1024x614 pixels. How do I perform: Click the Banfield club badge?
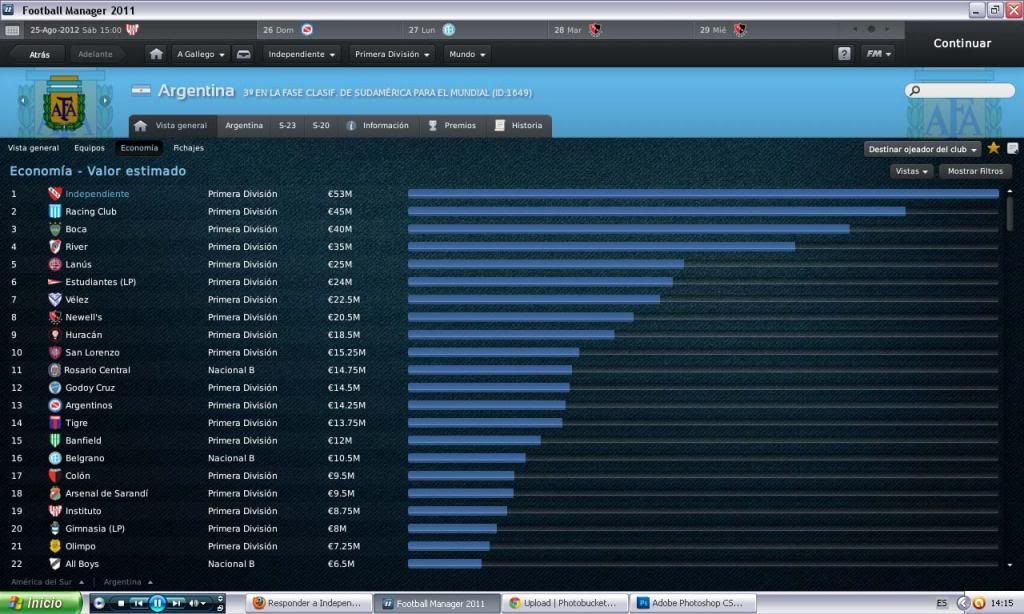tap(55, 441)
